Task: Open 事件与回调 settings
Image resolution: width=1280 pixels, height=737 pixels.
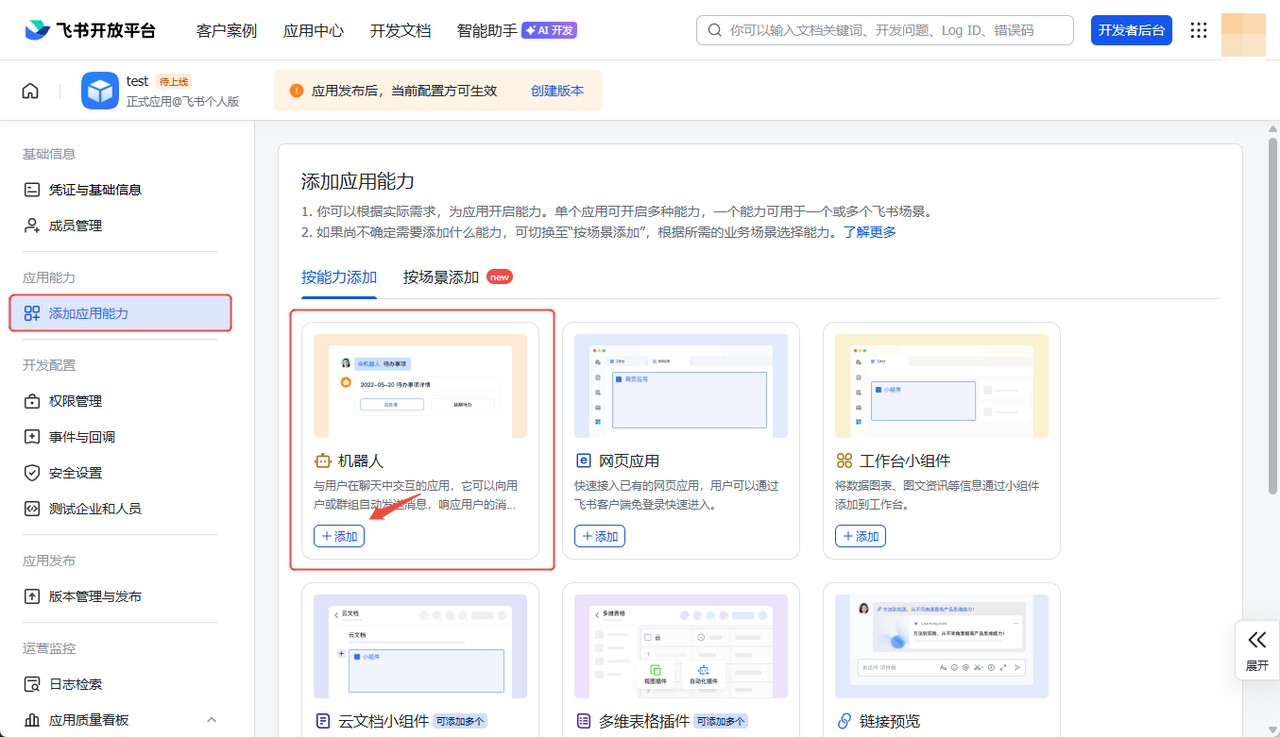Action: coord(81,437)
